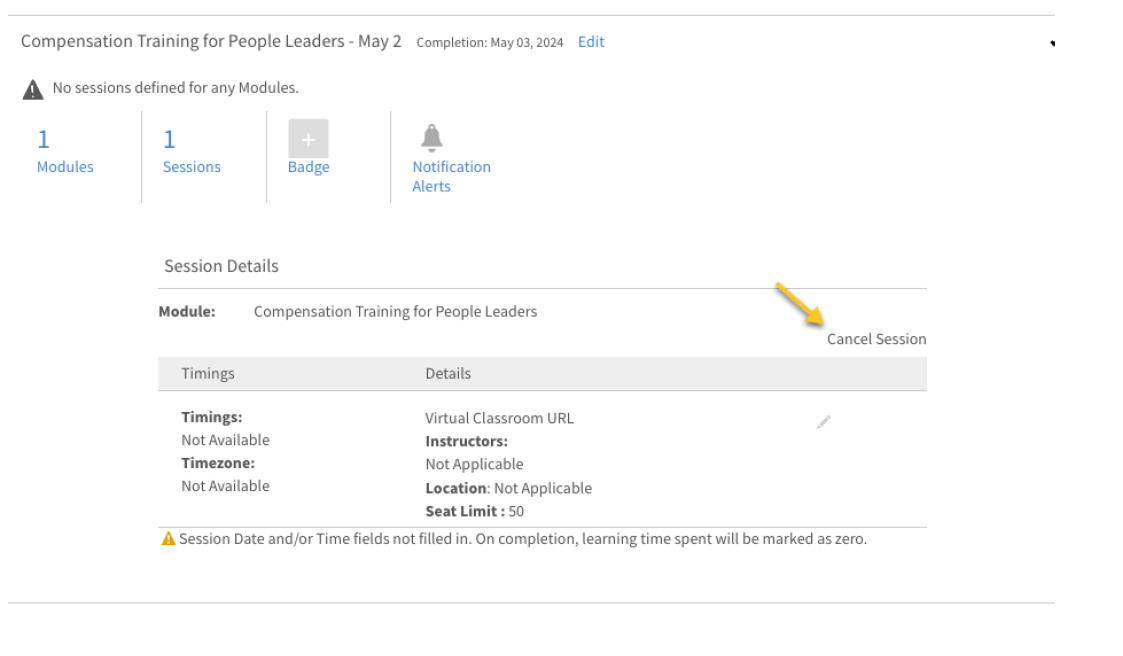Click the Seat Limit value of 50
This screenshot has width=1123, height=656.
(x=516, y=511)
